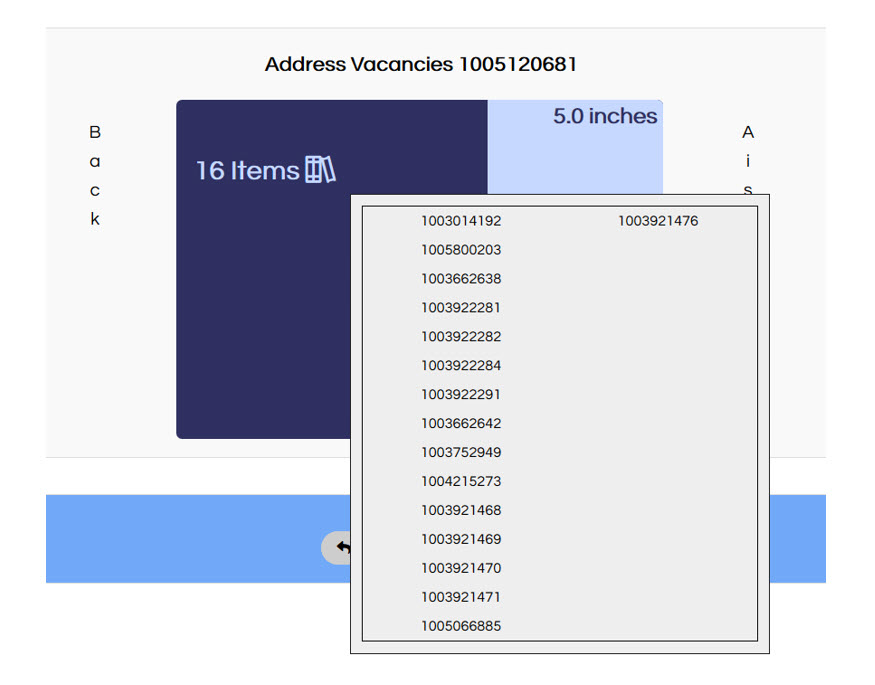
Task: Choose item 1003662638 from the popup
Action: (x=461, y=279)
